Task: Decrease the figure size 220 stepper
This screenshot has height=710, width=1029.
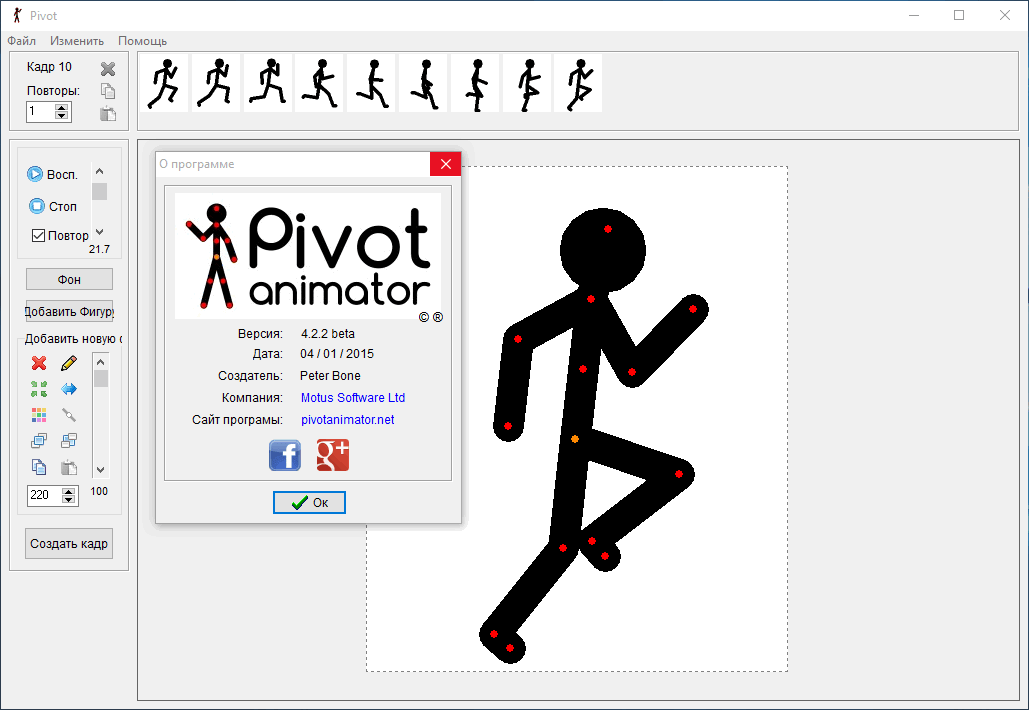Action: tap(69, 499)
